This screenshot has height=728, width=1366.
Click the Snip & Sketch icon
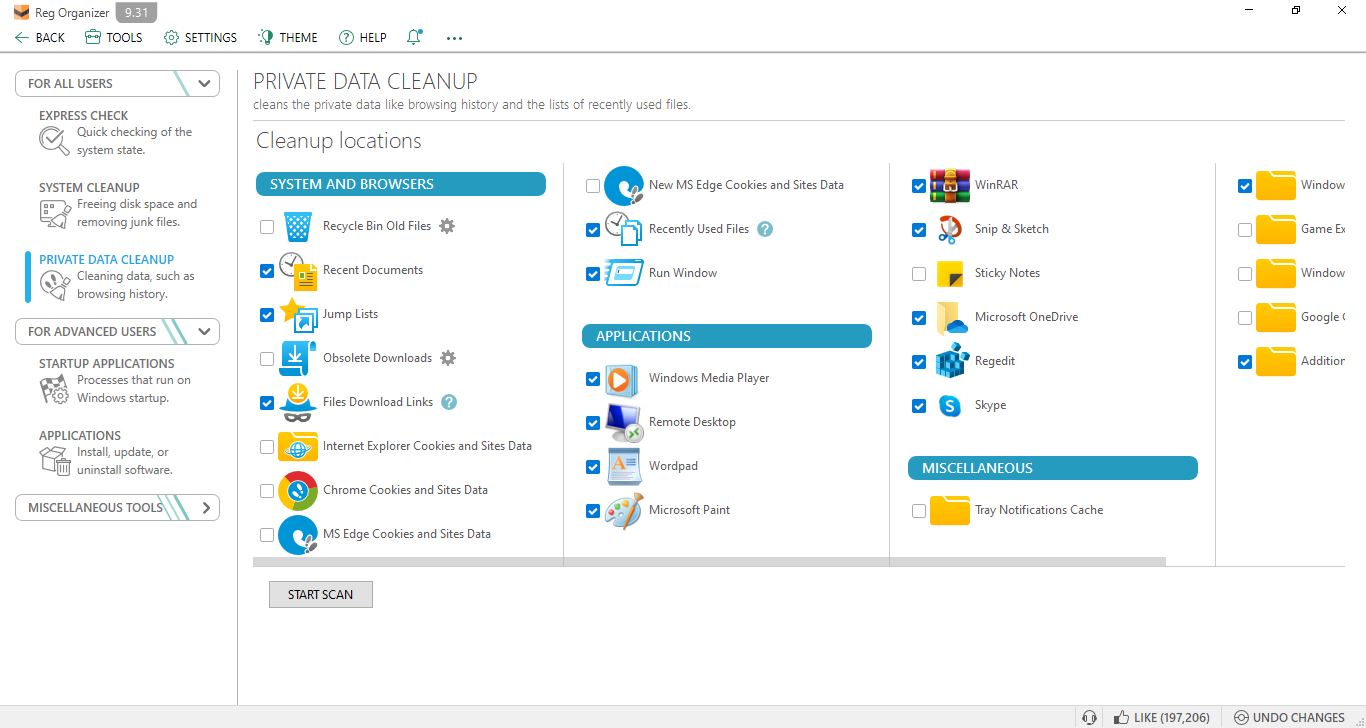pyautogui.click(x=950, y=229)
